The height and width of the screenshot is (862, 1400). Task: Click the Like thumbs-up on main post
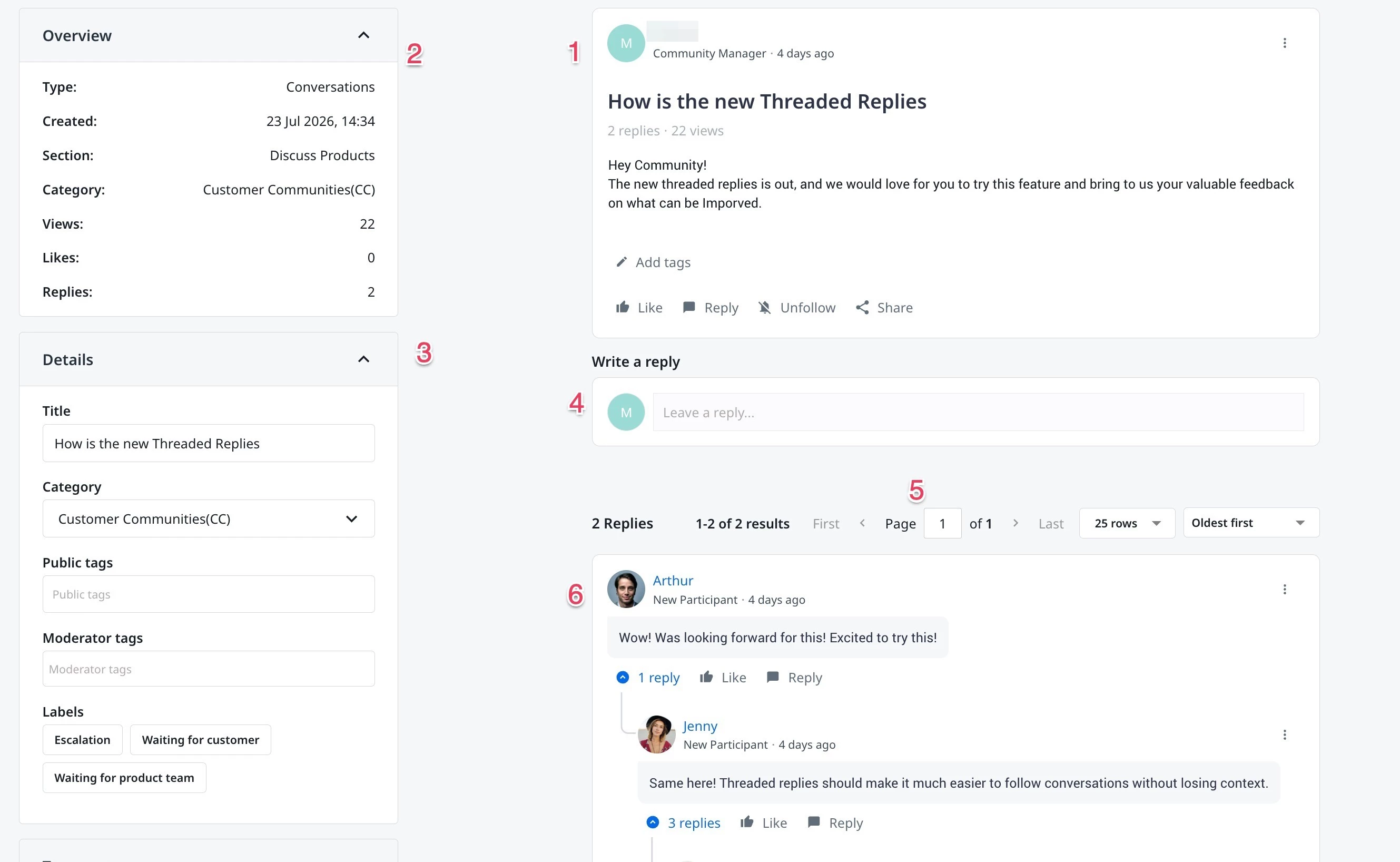(x=622, y=307)
